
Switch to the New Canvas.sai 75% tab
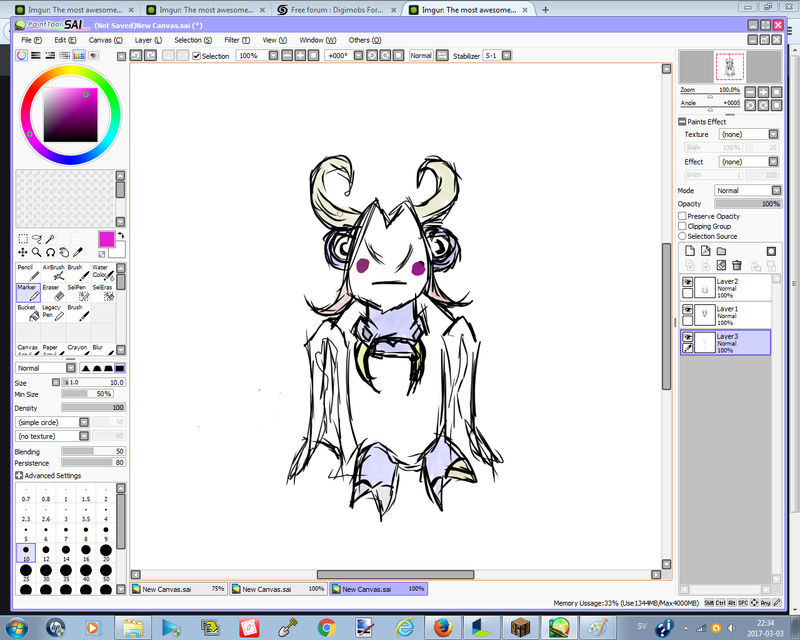(178, 589)
